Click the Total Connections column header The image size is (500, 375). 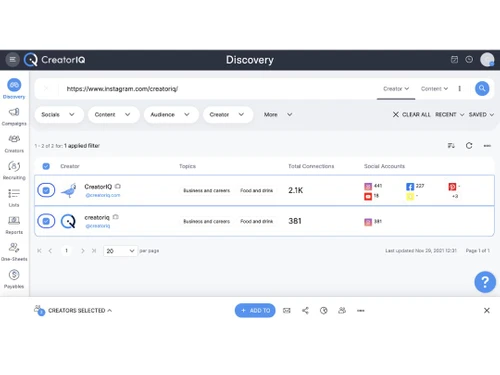pyautogui.click(x=311, y=166)
